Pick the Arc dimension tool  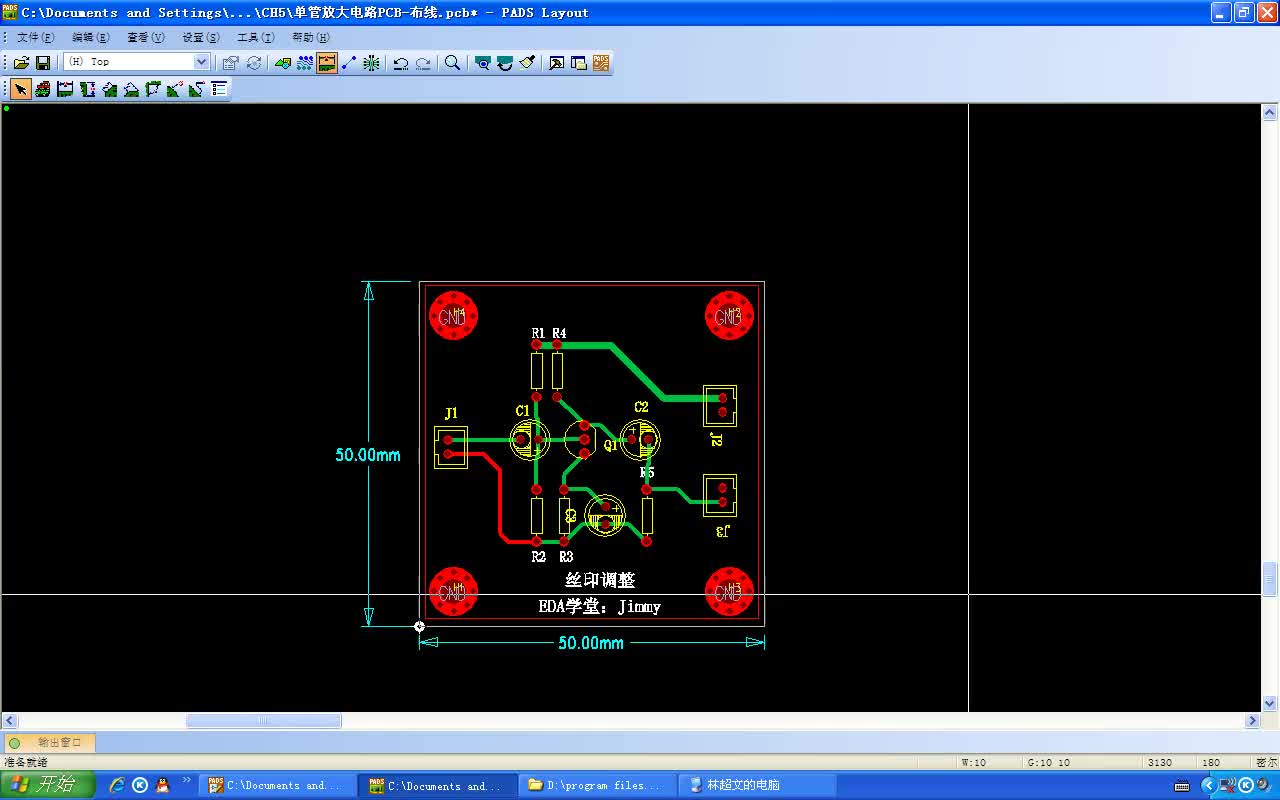pyautogui.click(x=175, y=89)
